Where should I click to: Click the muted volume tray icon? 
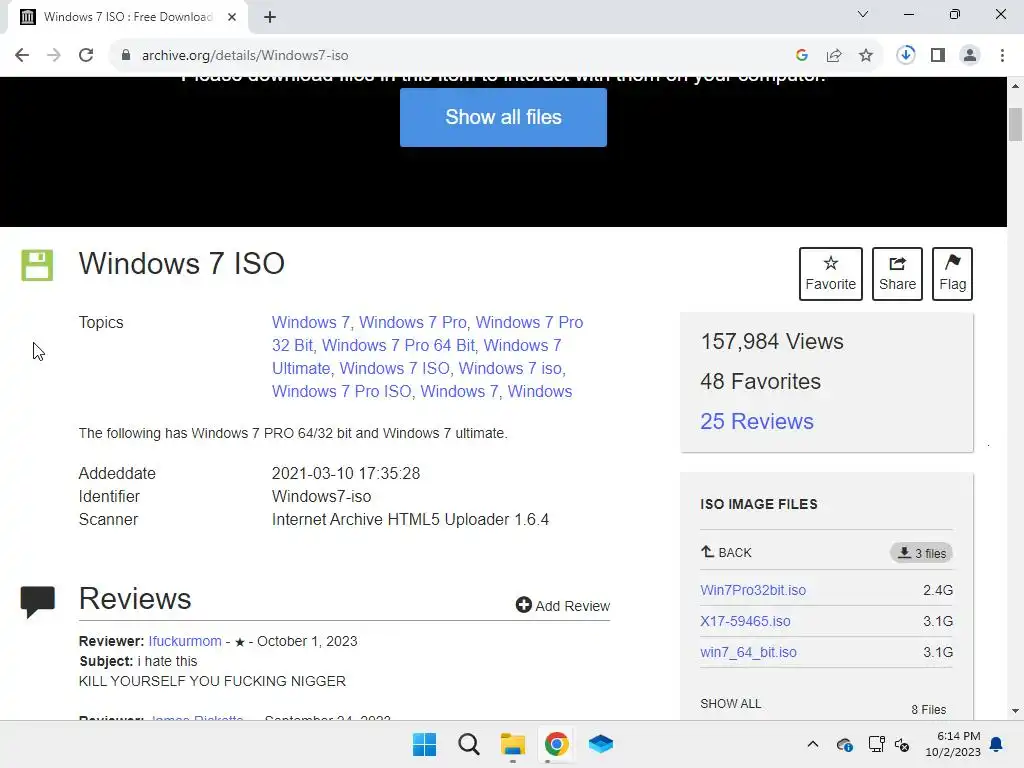902,744
